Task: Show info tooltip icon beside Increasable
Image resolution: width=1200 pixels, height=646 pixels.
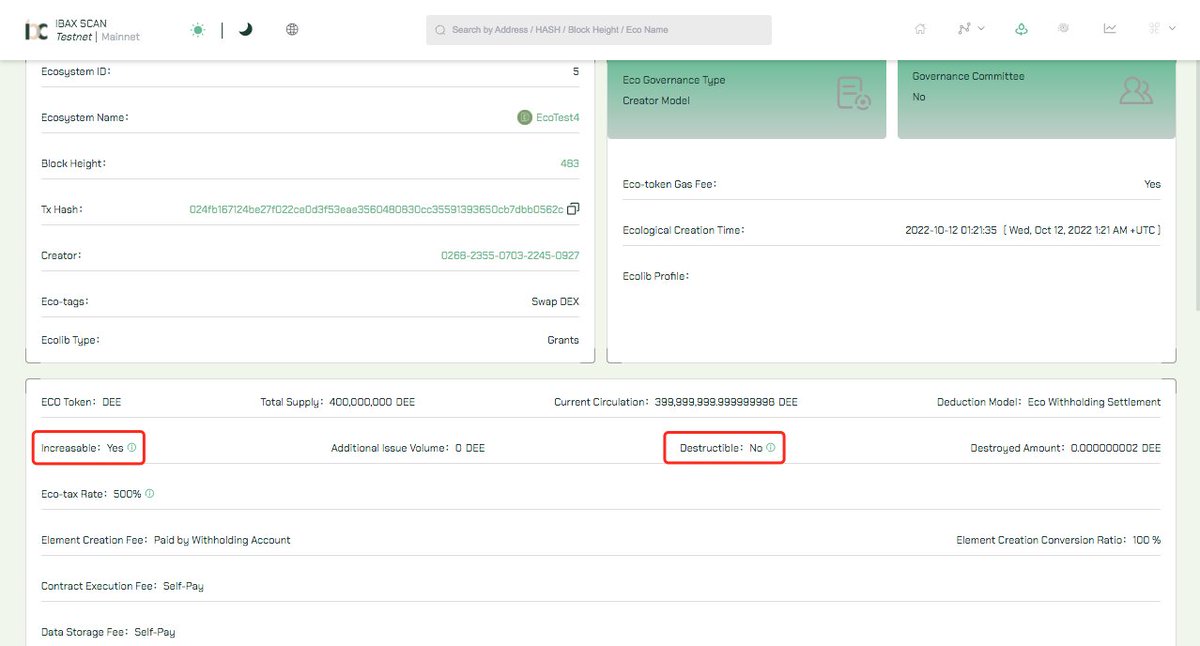Action: [x=131, y=448]
